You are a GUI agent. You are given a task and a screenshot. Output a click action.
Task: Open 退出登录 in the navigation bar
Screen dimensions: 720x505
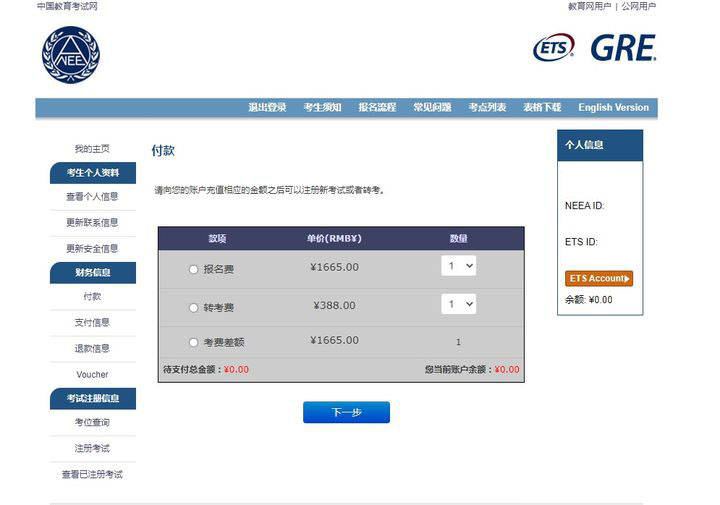pyautogui.click(x=267, y=108)
